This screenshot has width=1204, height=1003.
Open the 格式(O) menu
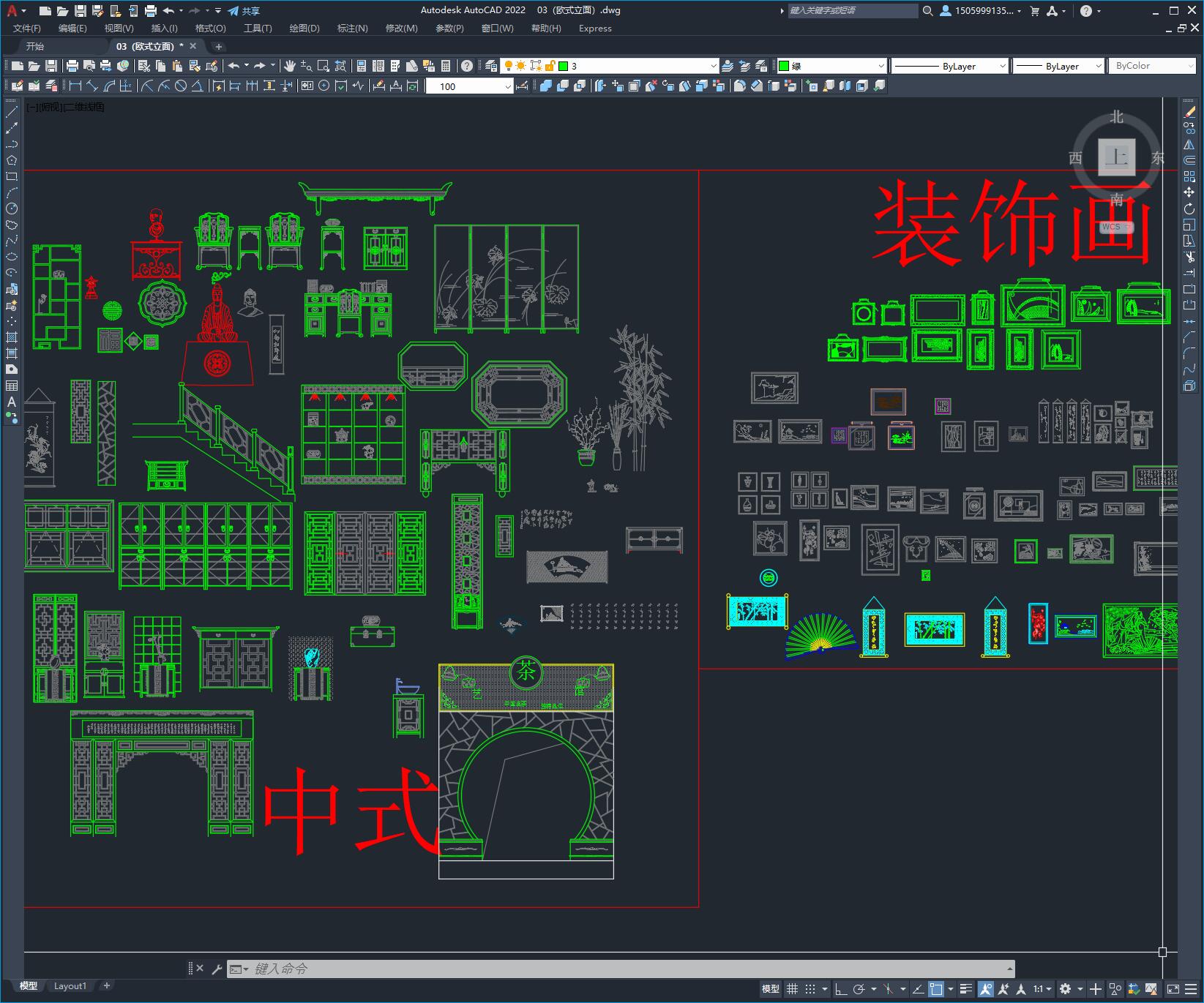209,29
